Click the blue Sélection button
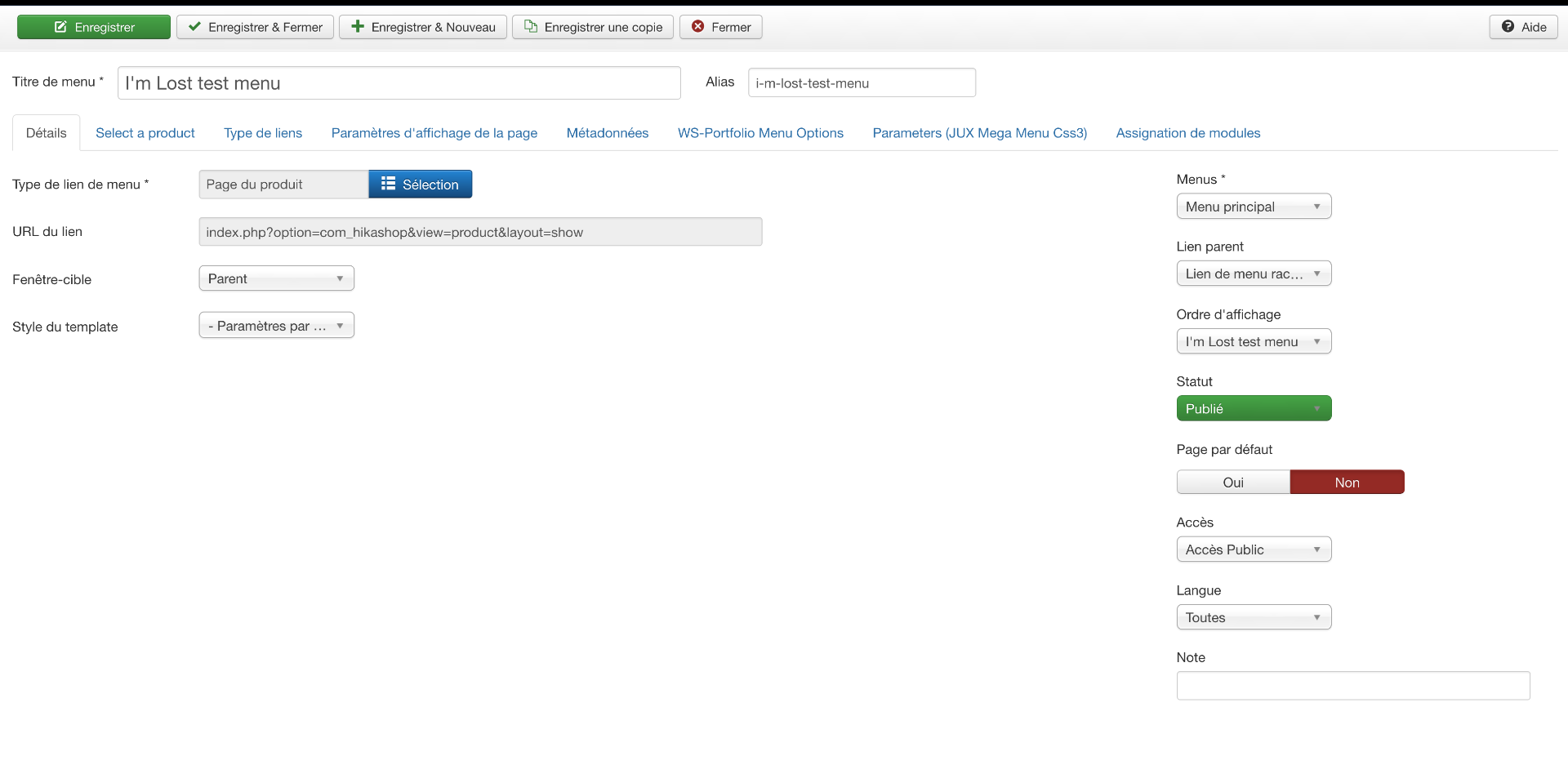The width and height of the screenshot is (1568, 774). coord(421,185)
